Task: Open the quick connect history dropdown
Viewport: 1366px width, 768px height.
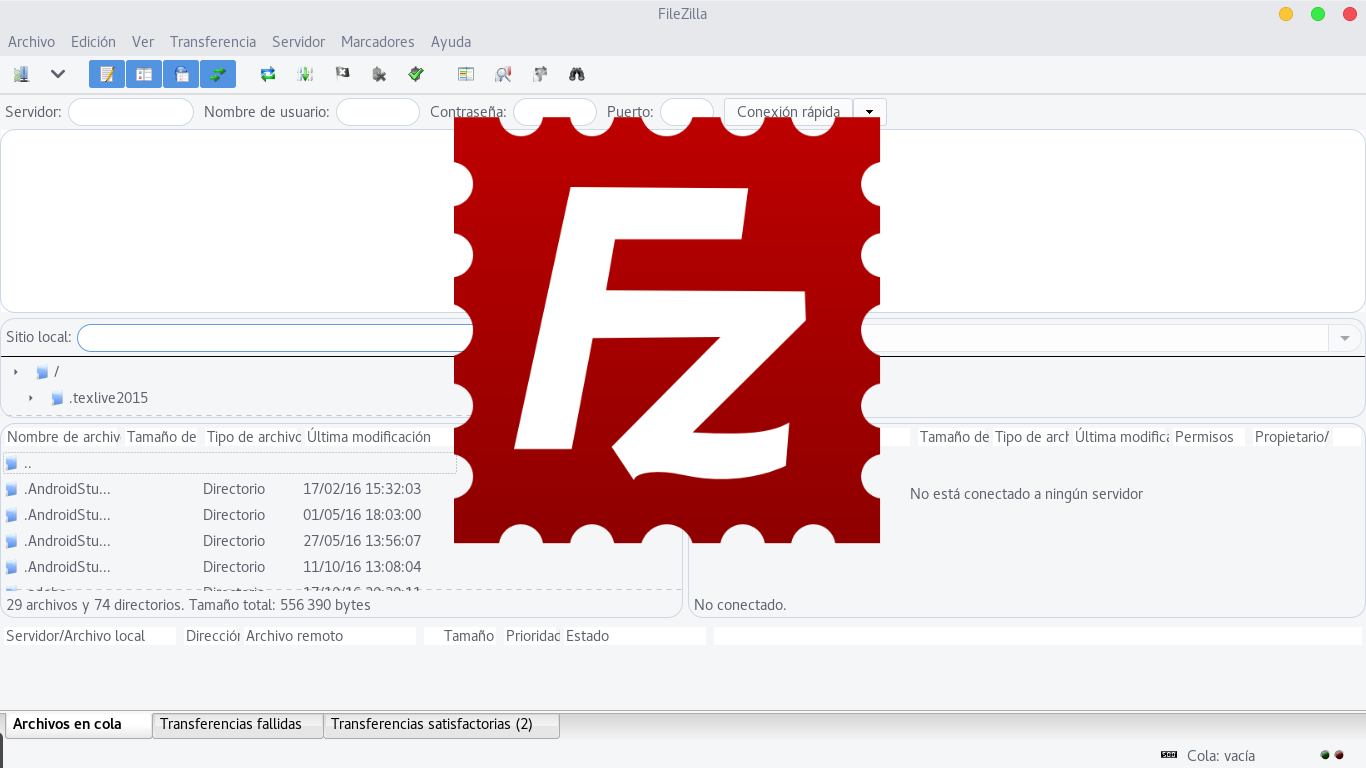Action: pos(870,112)
